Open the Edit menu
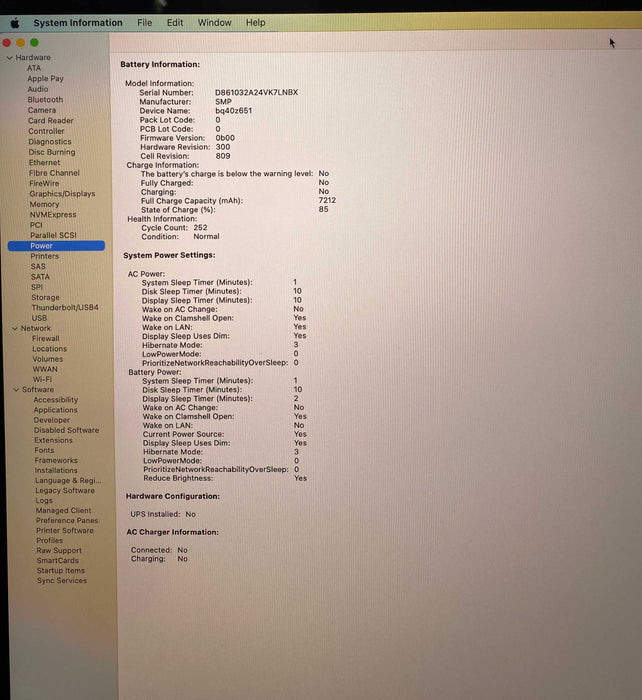Screen dimensions: 642x700 click(175, 23)
